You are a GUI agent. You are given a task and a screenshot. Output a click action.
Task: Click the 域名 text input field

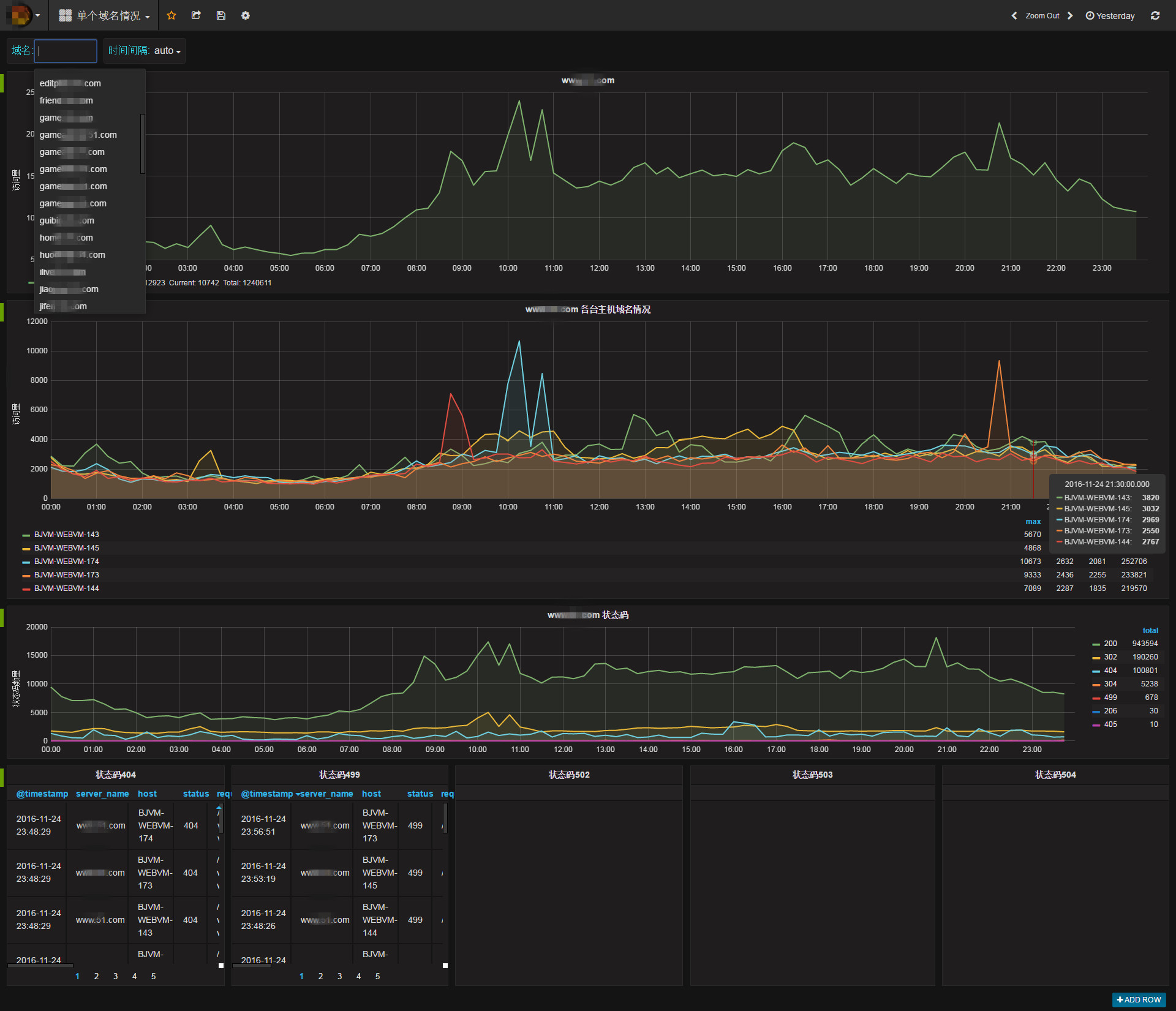[x=66, y=51]
